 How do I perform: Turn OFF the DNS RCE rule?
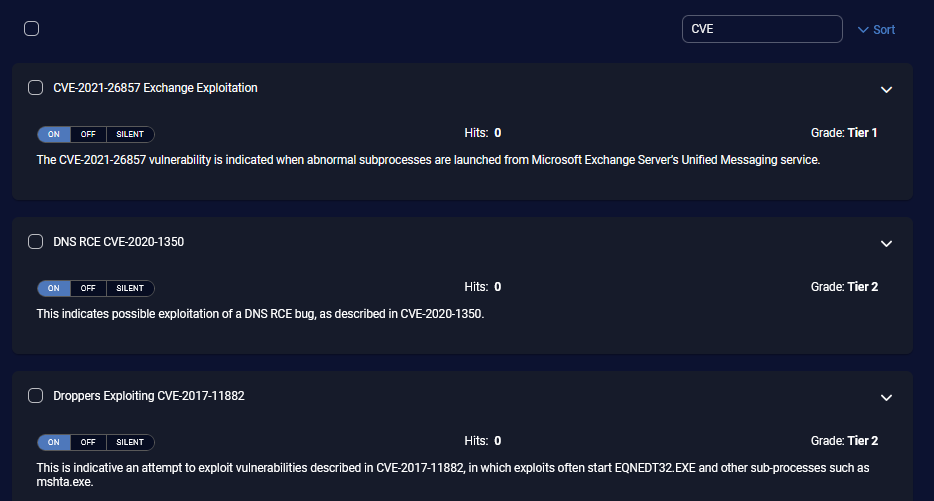click(88, 288)
